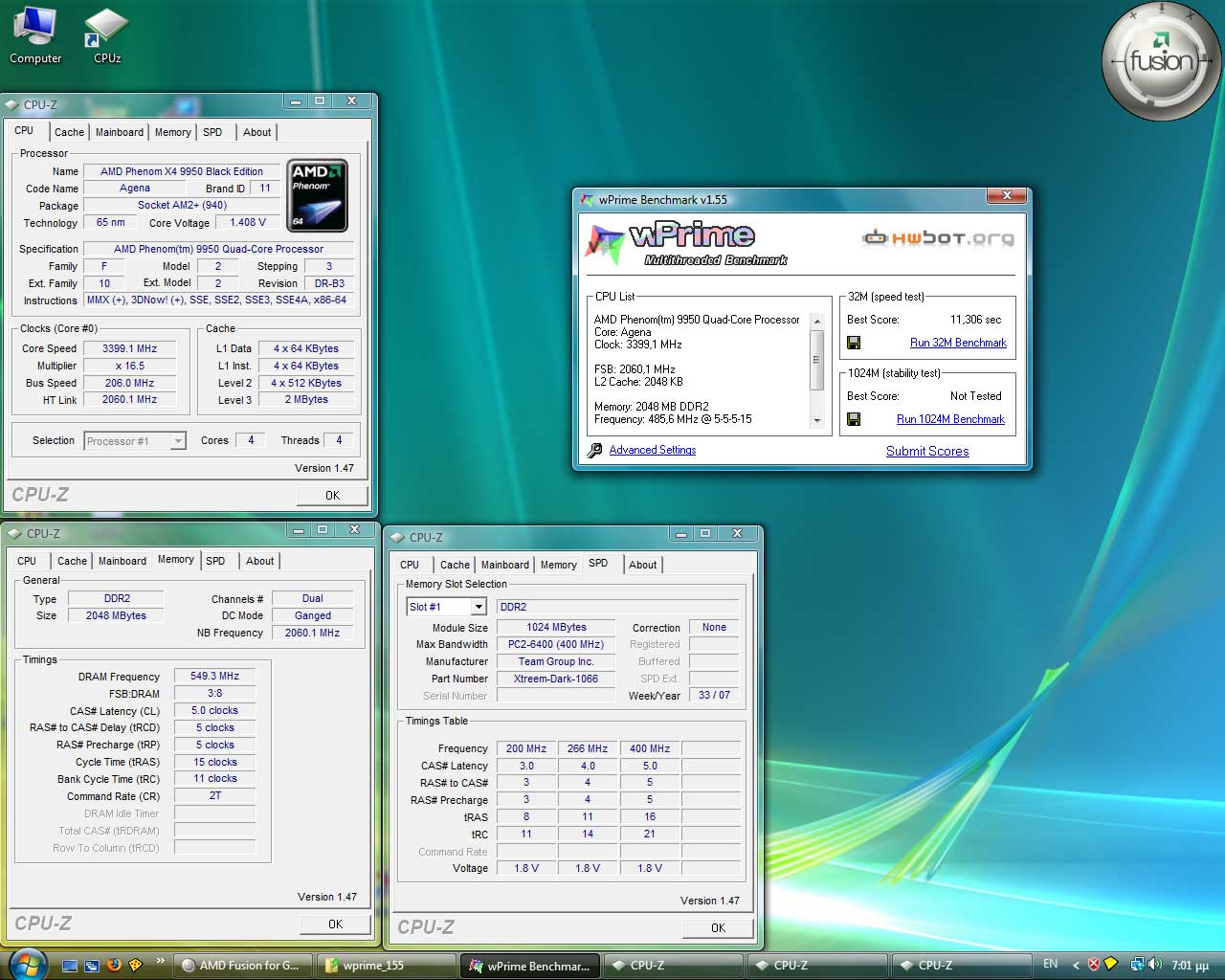Click the CPU List scrollbar thumb in wPrime

pos(816,360)
